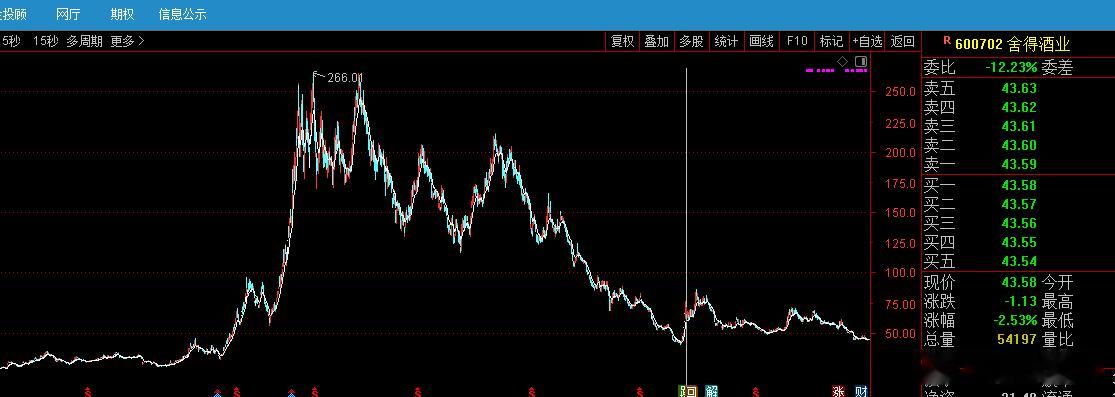Screen dimensions: 1115x397
Task: Click the 标记 mark button
Action: click(x=831, y=41)
